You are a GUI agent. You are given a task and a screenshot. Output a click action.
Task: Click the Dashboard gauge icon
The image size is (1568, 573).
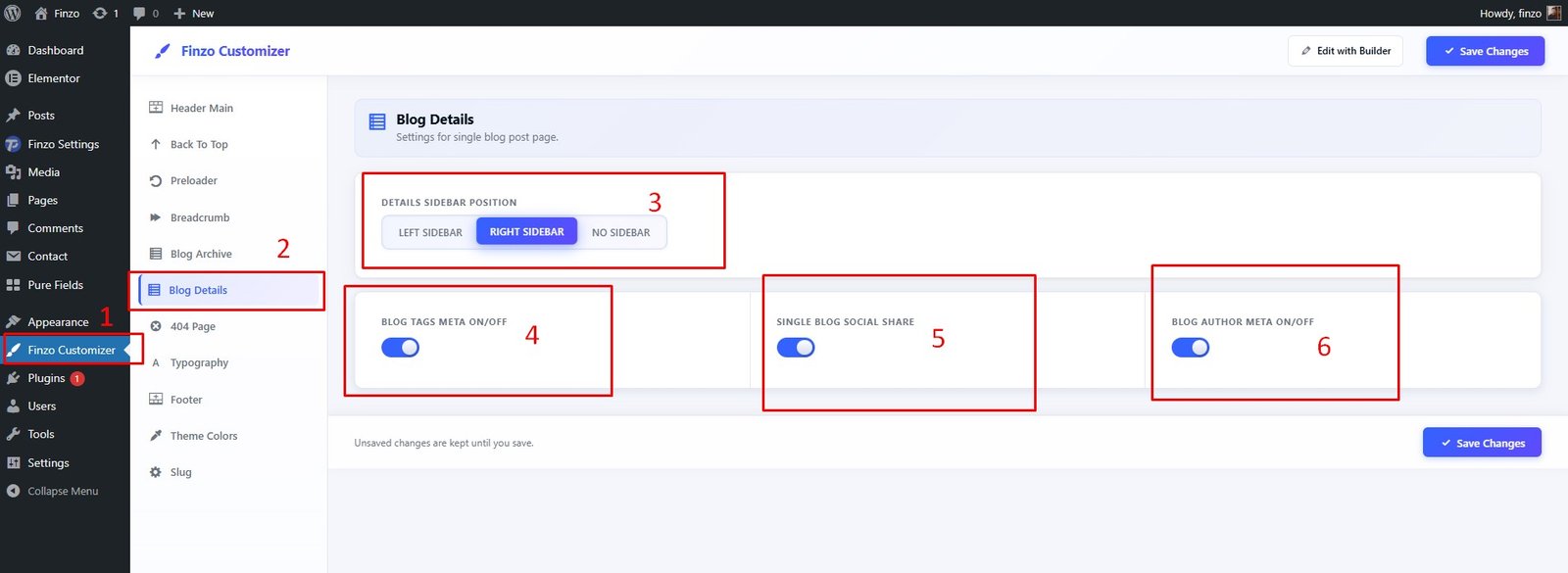click(13, 50)
